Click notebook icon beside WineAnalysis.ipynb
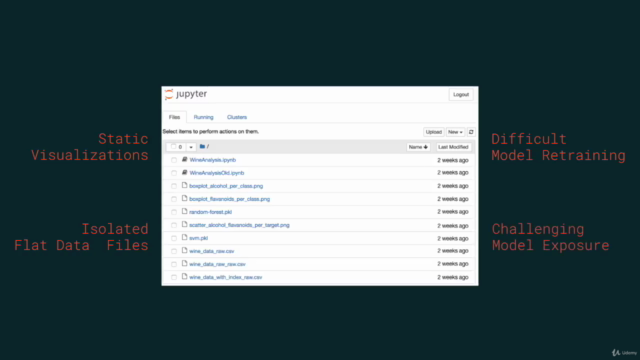Image resolution: width=640 pixels, height=360 pixels. (x=184, y=160)
